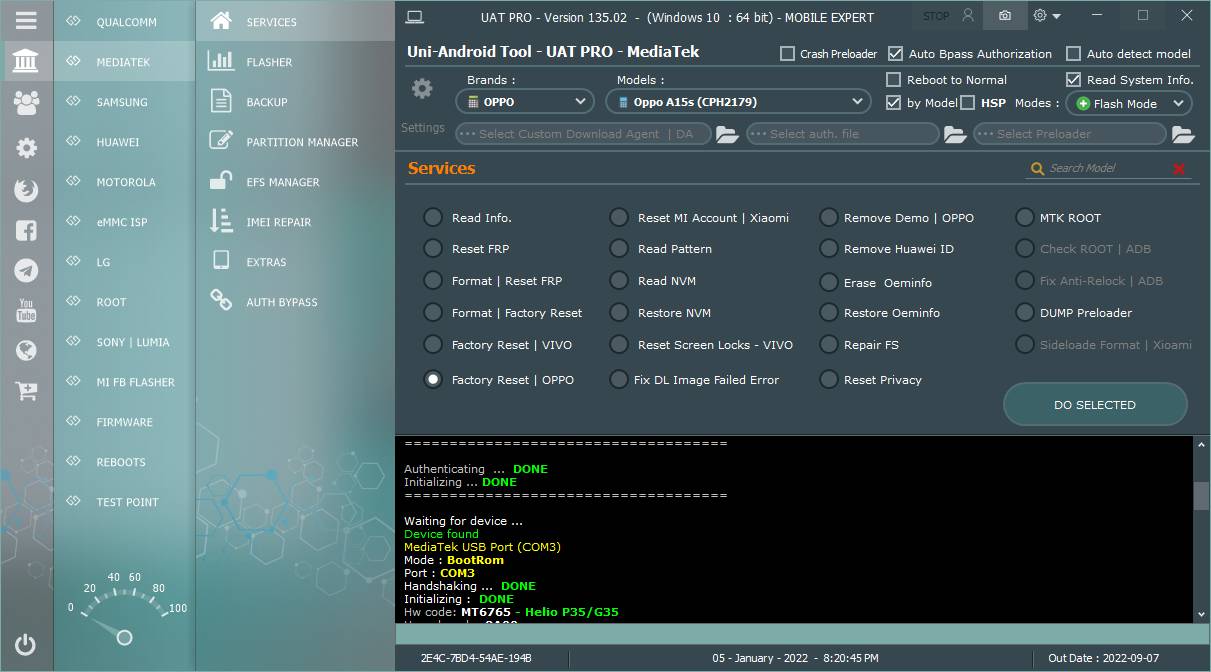The height and width of the screenshot is (672, 1211).
Task: Select Reset Privacy radio option
Action: pyautogui.click(x=828, y=380)
